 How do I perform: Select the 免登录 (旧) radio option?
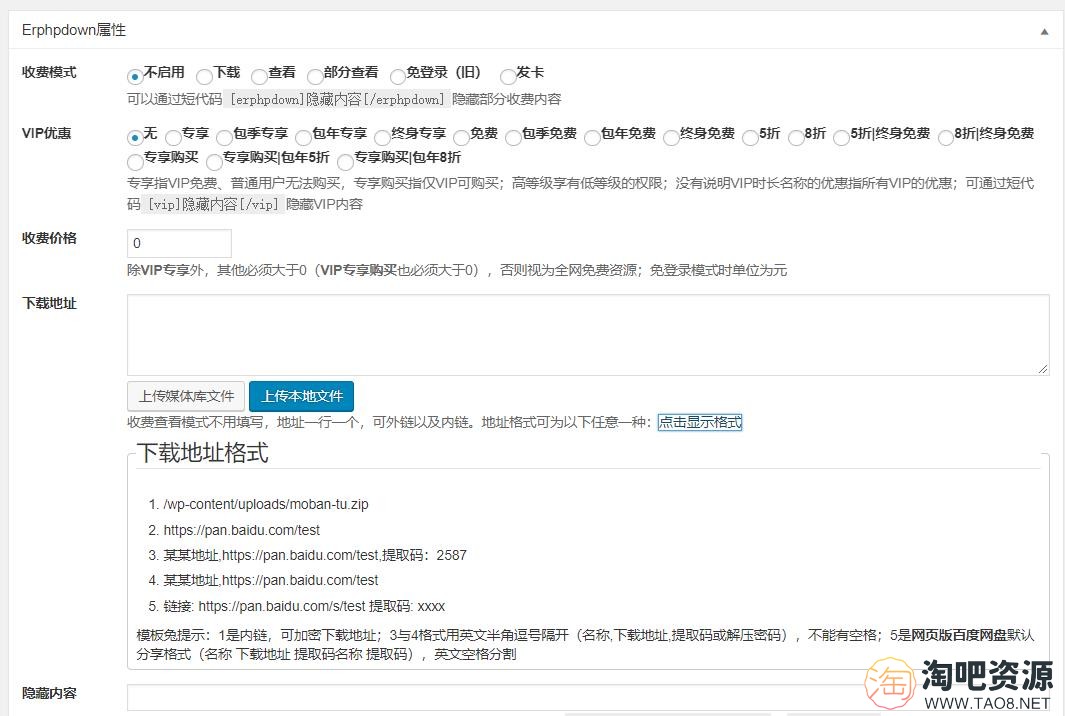coord(397,76)
